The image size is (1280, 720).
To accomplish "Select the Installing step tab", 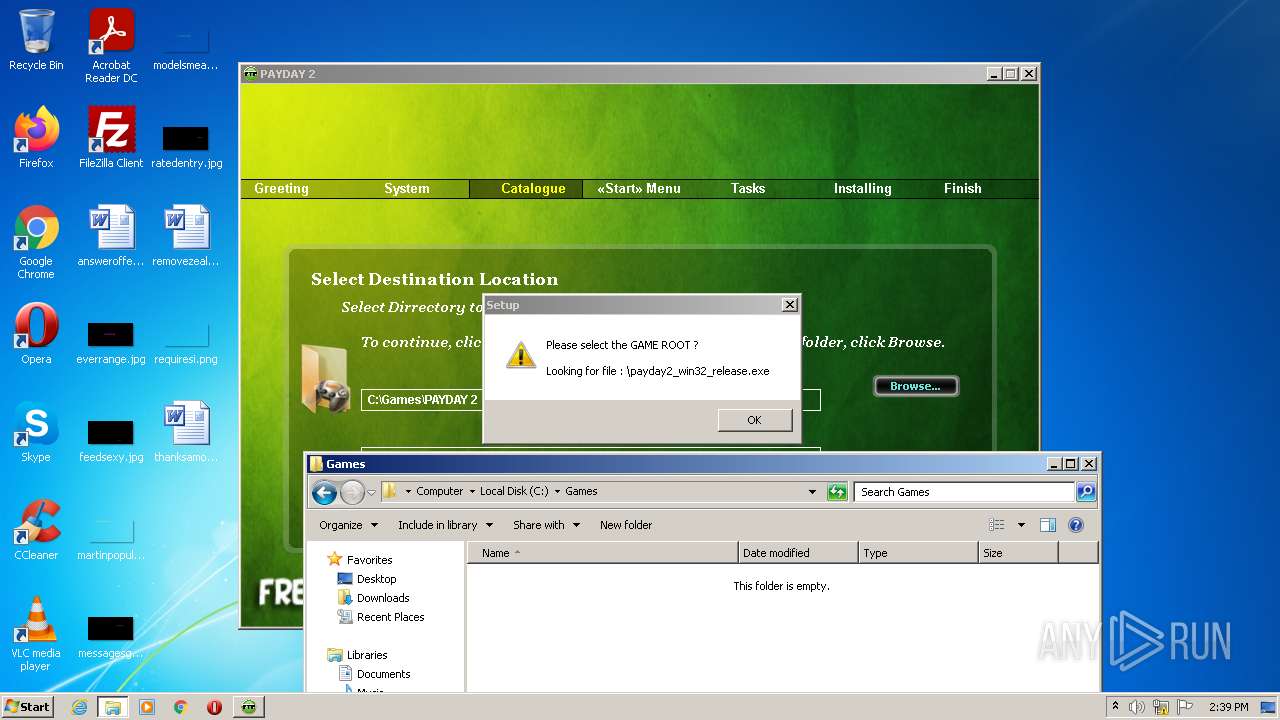I will pos(862,188).
